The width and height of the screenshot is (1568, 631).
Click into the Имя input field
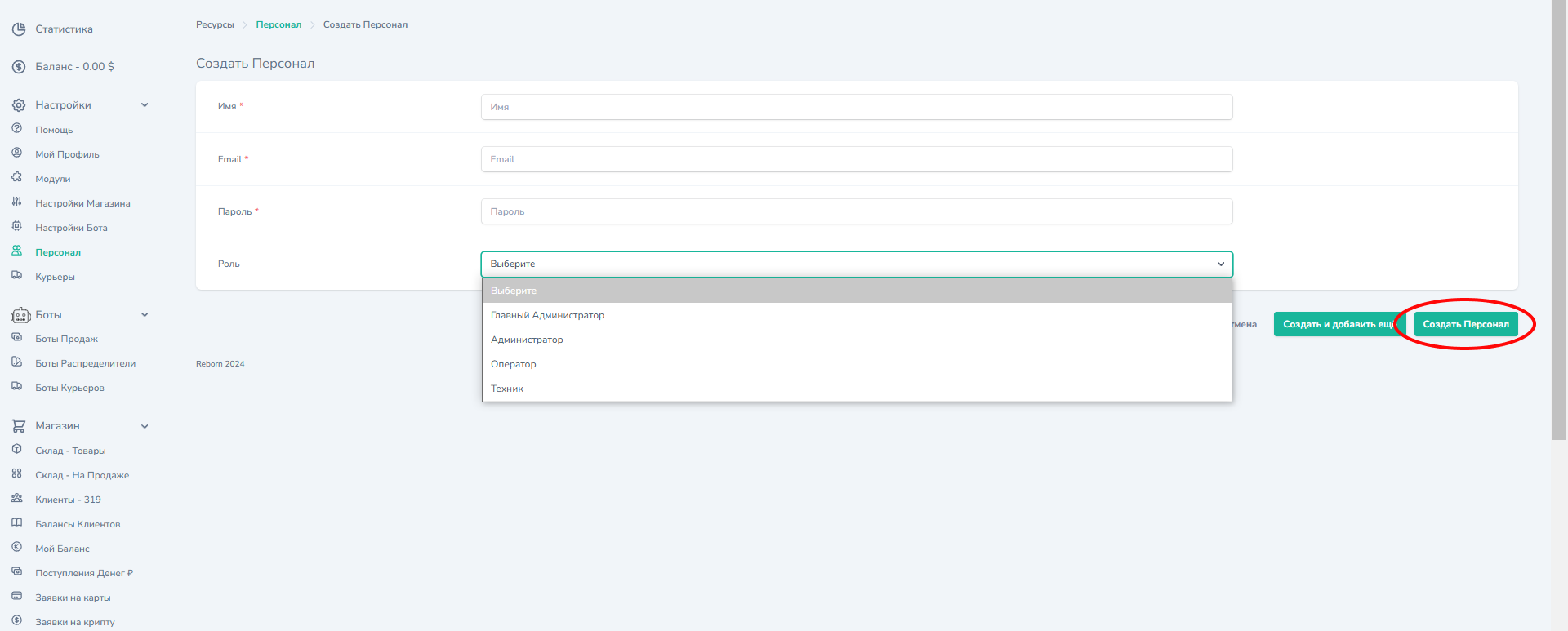[857, 107]
